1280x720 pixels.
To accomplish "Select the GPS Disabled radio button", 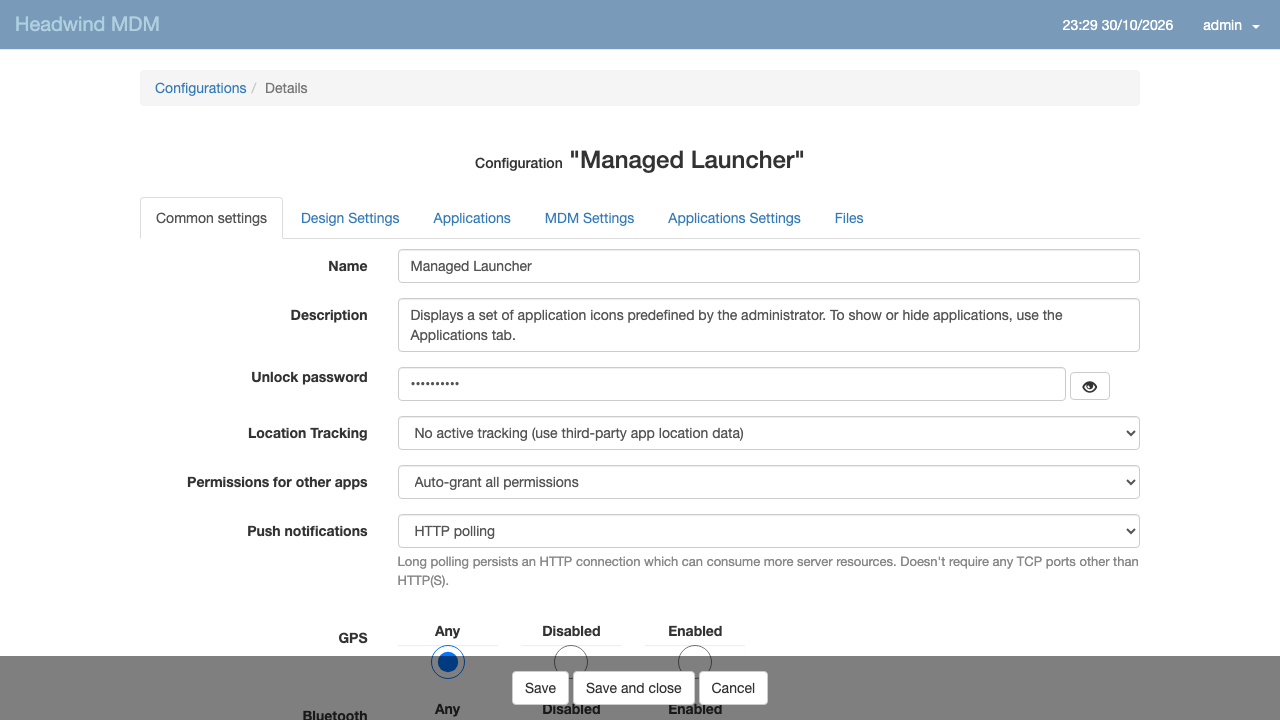I will [571, 661].
